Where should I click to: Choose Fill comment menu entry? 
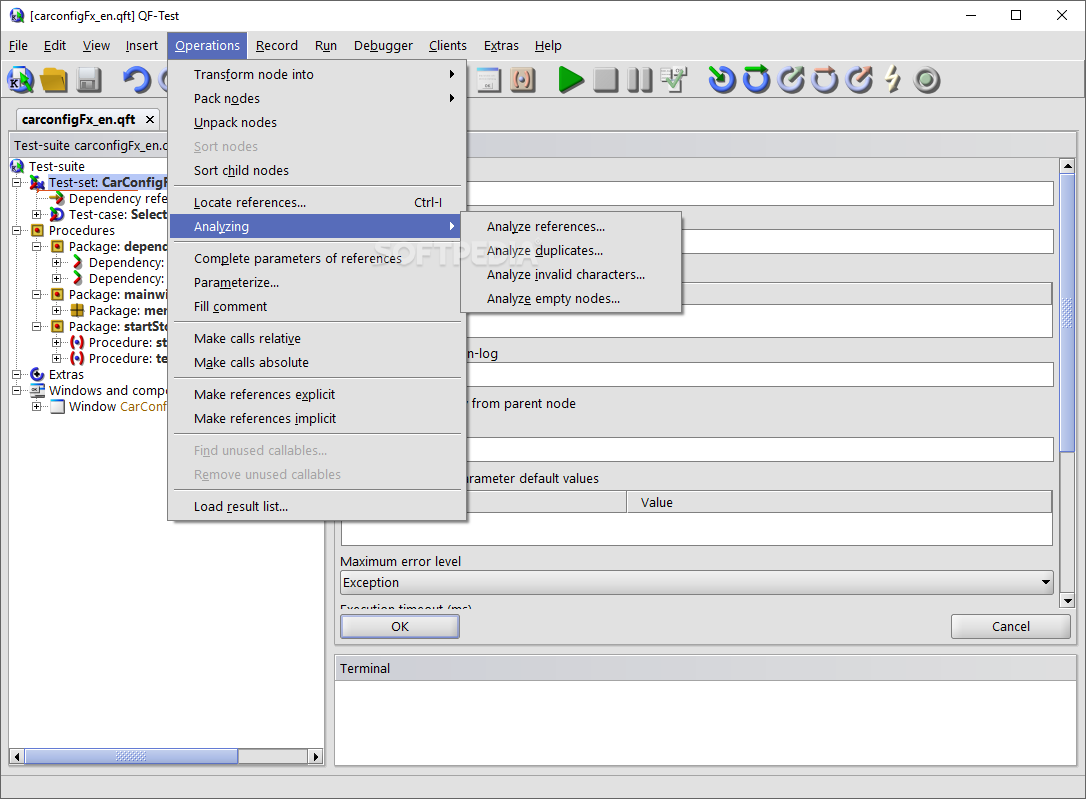(x=317, y=306)
